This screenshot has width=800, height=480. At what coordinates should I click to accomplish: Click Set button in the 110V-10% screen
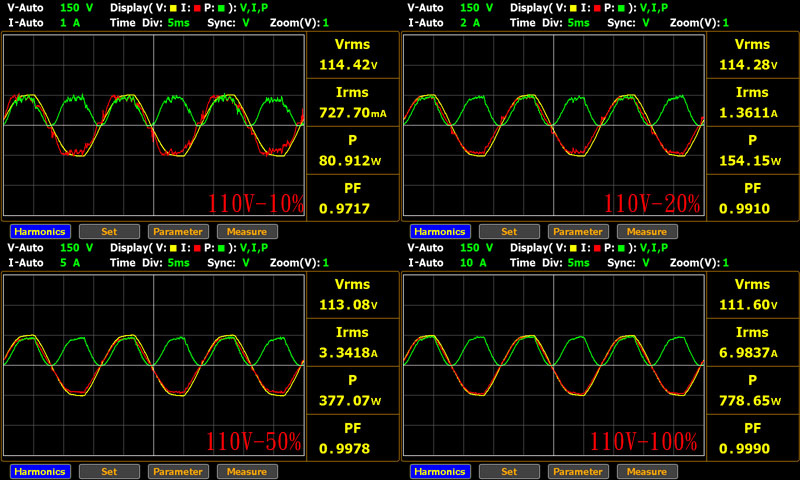click(109, 232)
